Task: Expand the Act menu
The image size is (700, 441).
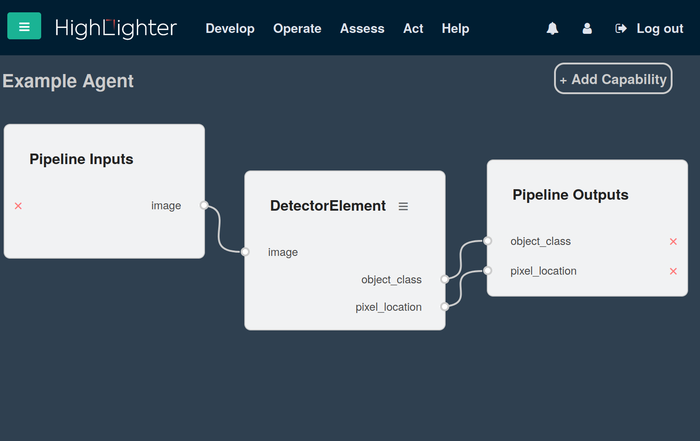Action: 413,29
